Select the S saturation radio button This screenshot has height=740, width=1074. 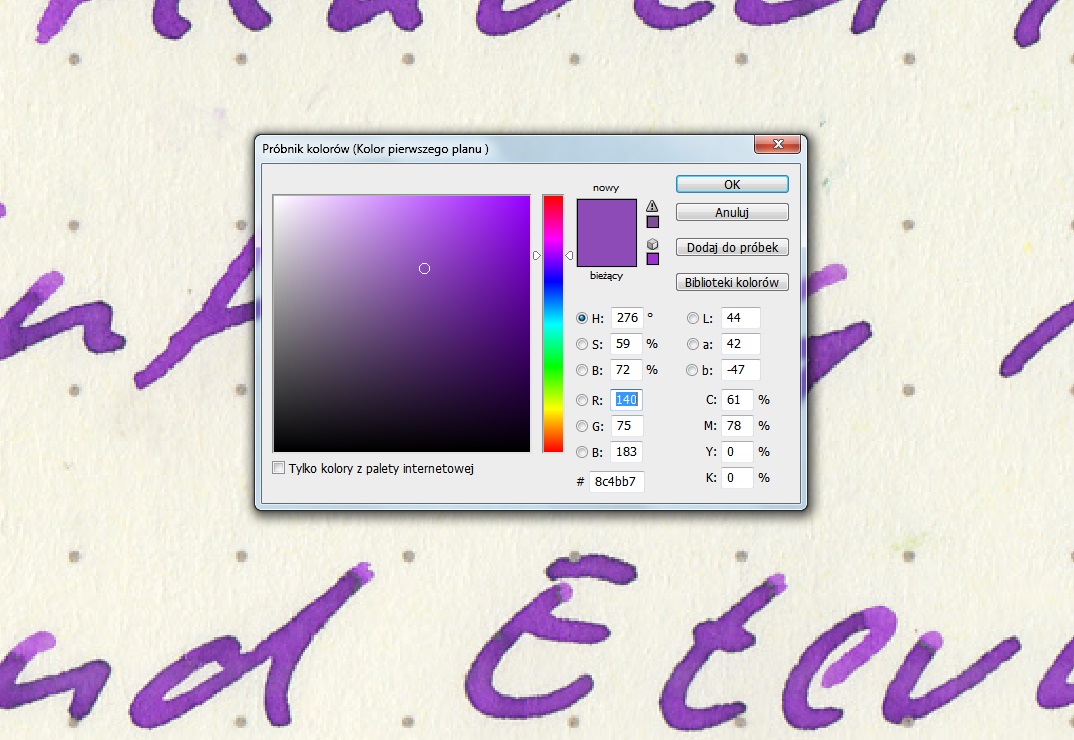[583, 344]
